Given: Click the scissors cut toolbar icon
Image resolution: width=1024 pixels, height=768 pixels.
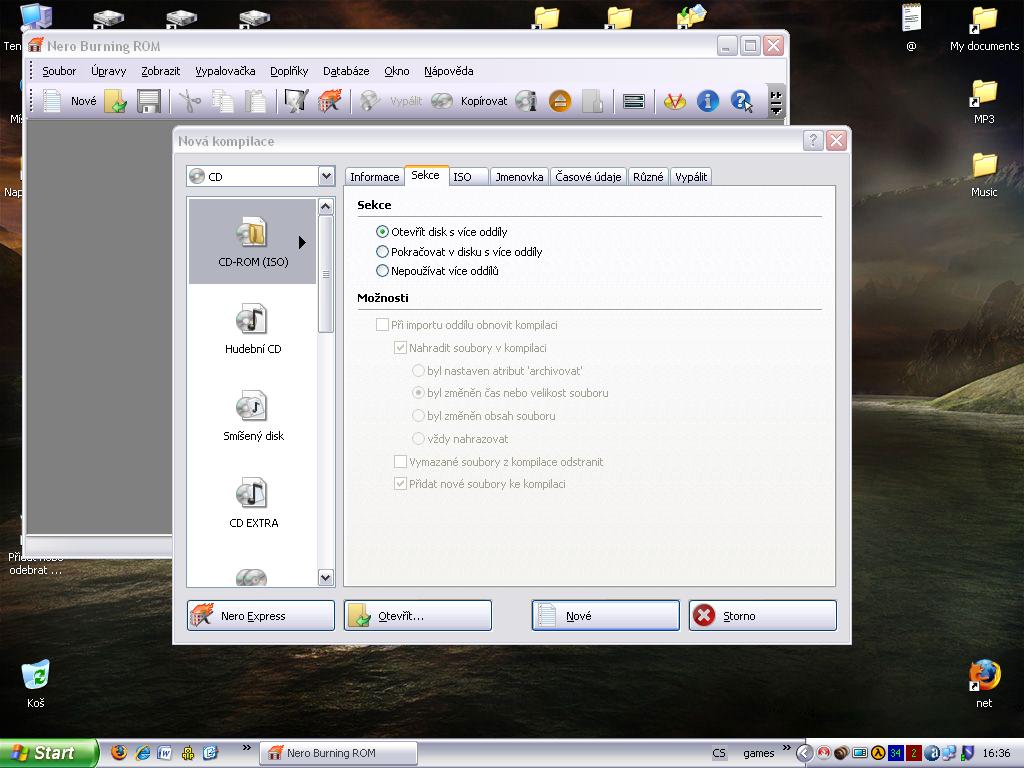Looking at the screenshot, I should click(189, 101).
